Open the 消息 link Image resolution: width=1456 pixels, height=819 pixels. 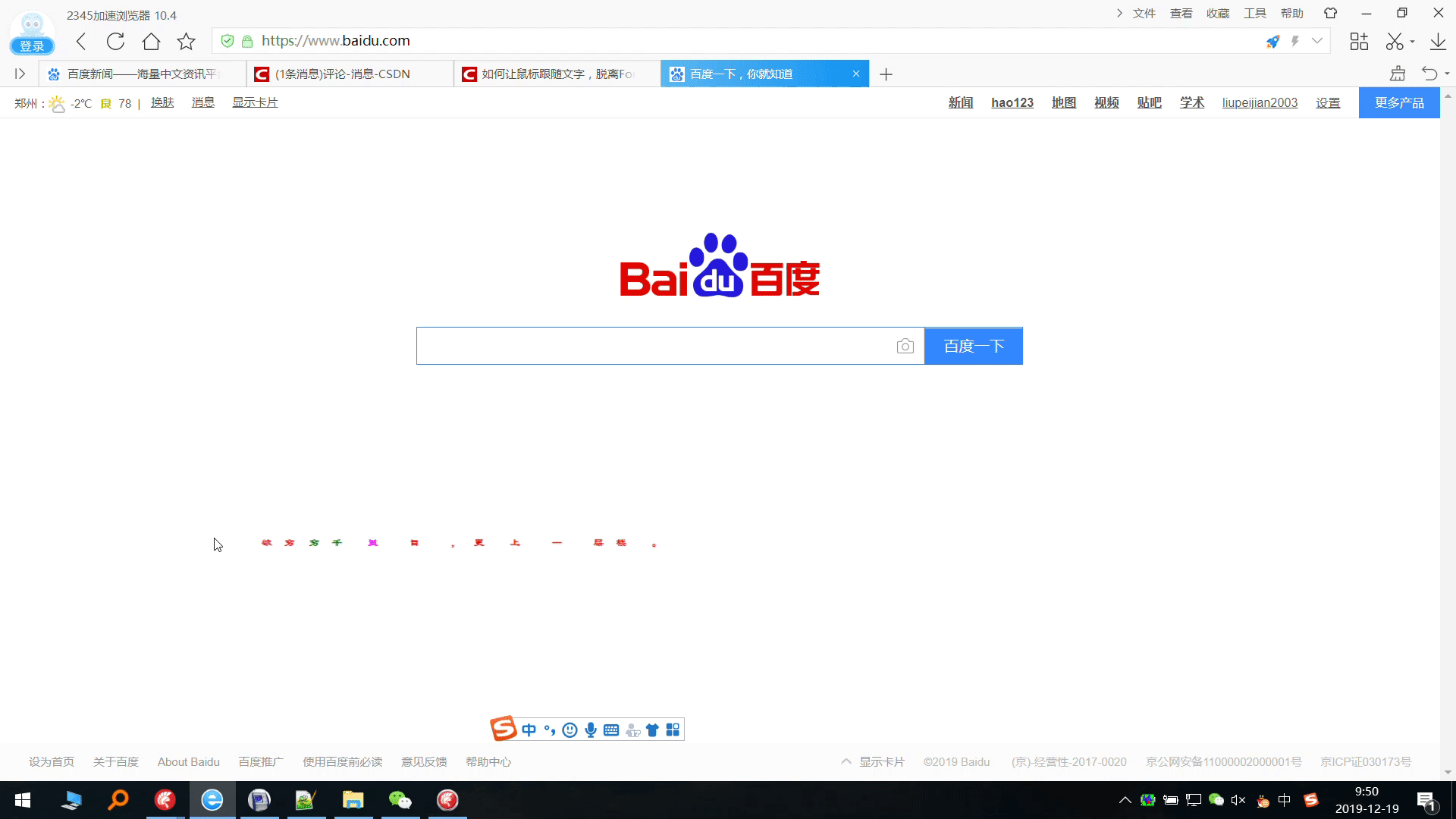pyautogui.click(x=203, y=102)
